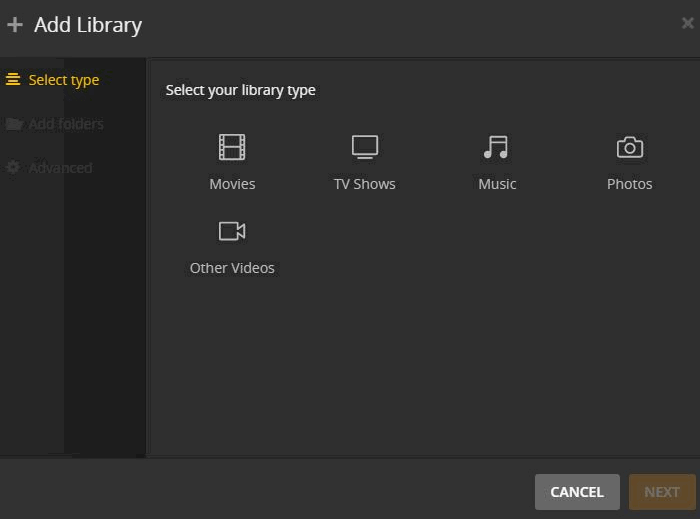Click the Add Library title text

click(x=88, y=25)
